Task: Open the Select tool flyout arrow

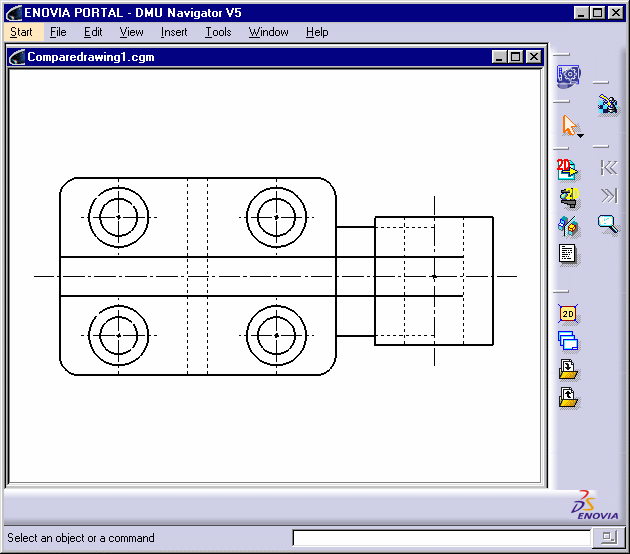Action: point(581,136)
